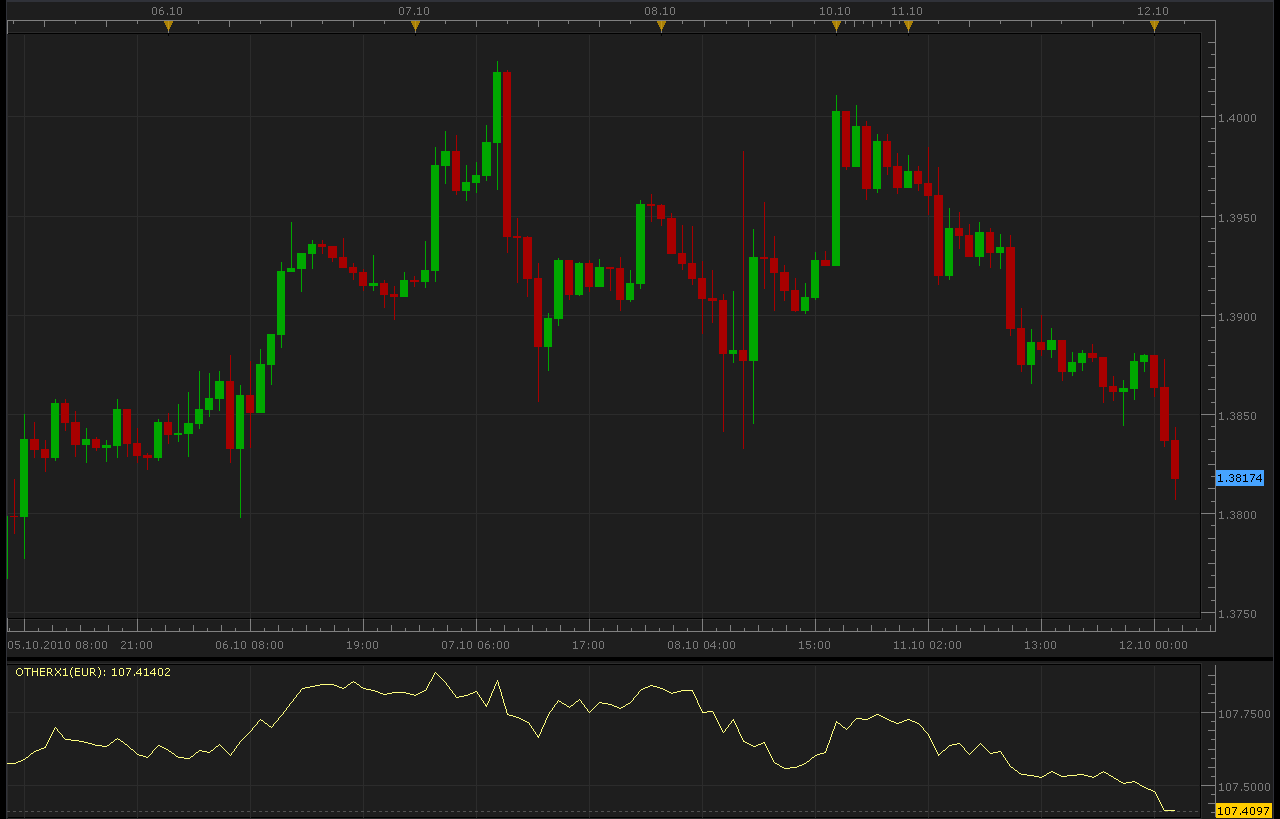
Task: Select the OTHERX1(EUR): 107.41402 indicator label
Action: (x=93, y=672)
